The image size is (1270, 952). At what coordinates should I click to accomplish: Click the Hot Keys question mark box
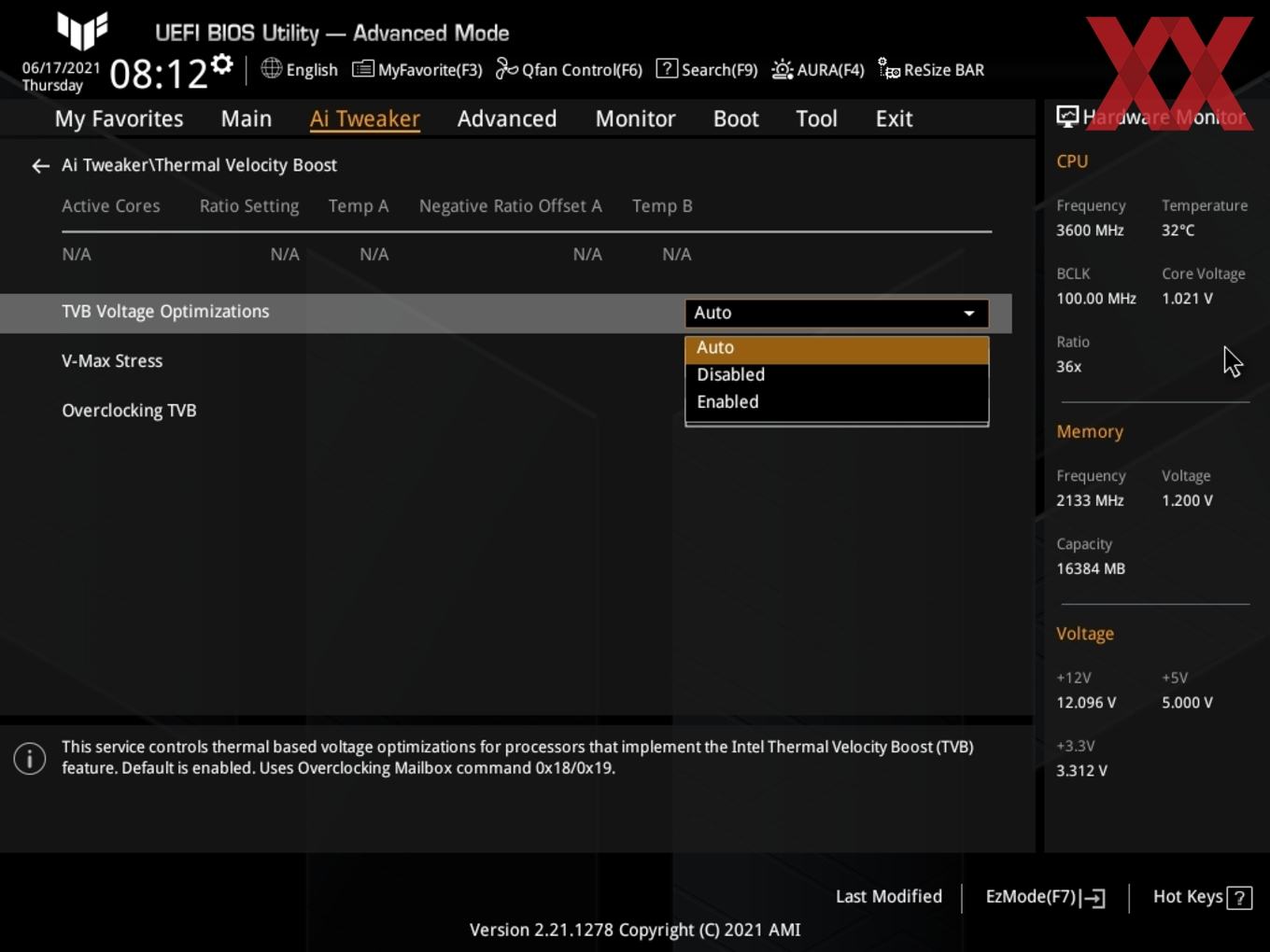(x=1239, y=898)
